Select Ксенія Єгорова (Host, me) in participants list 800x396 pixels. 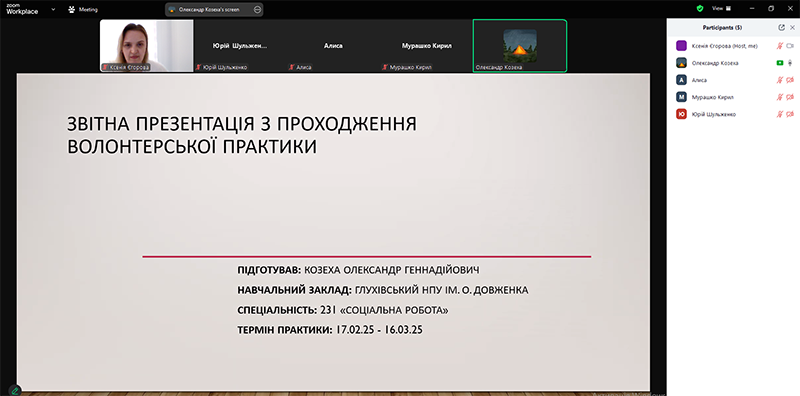click(x=733, y=46)
